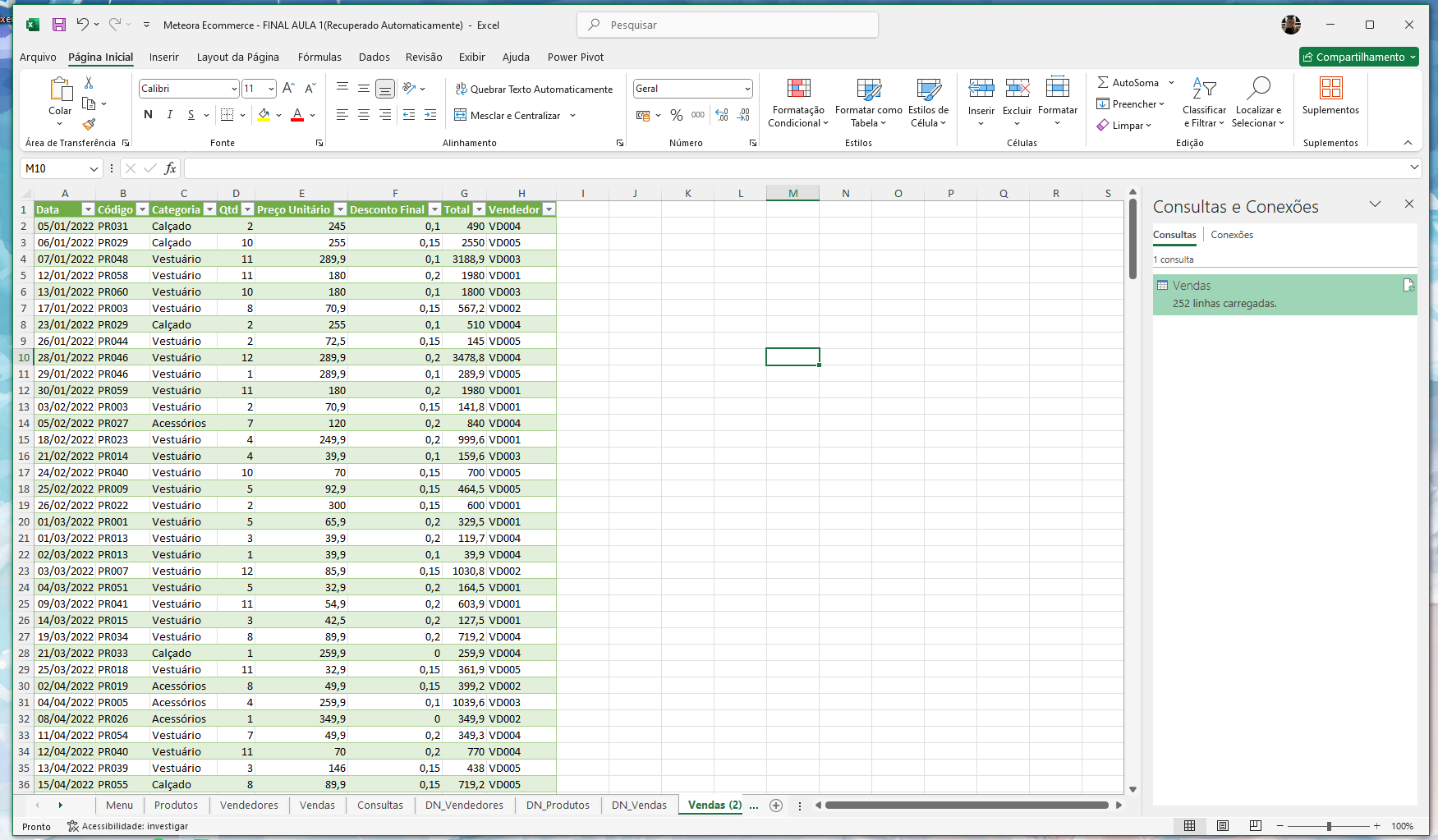The width and height of the screenshot is (1438, 840).
Task: Click the Sort and Filter icon
Action: tap(1204, 89)
